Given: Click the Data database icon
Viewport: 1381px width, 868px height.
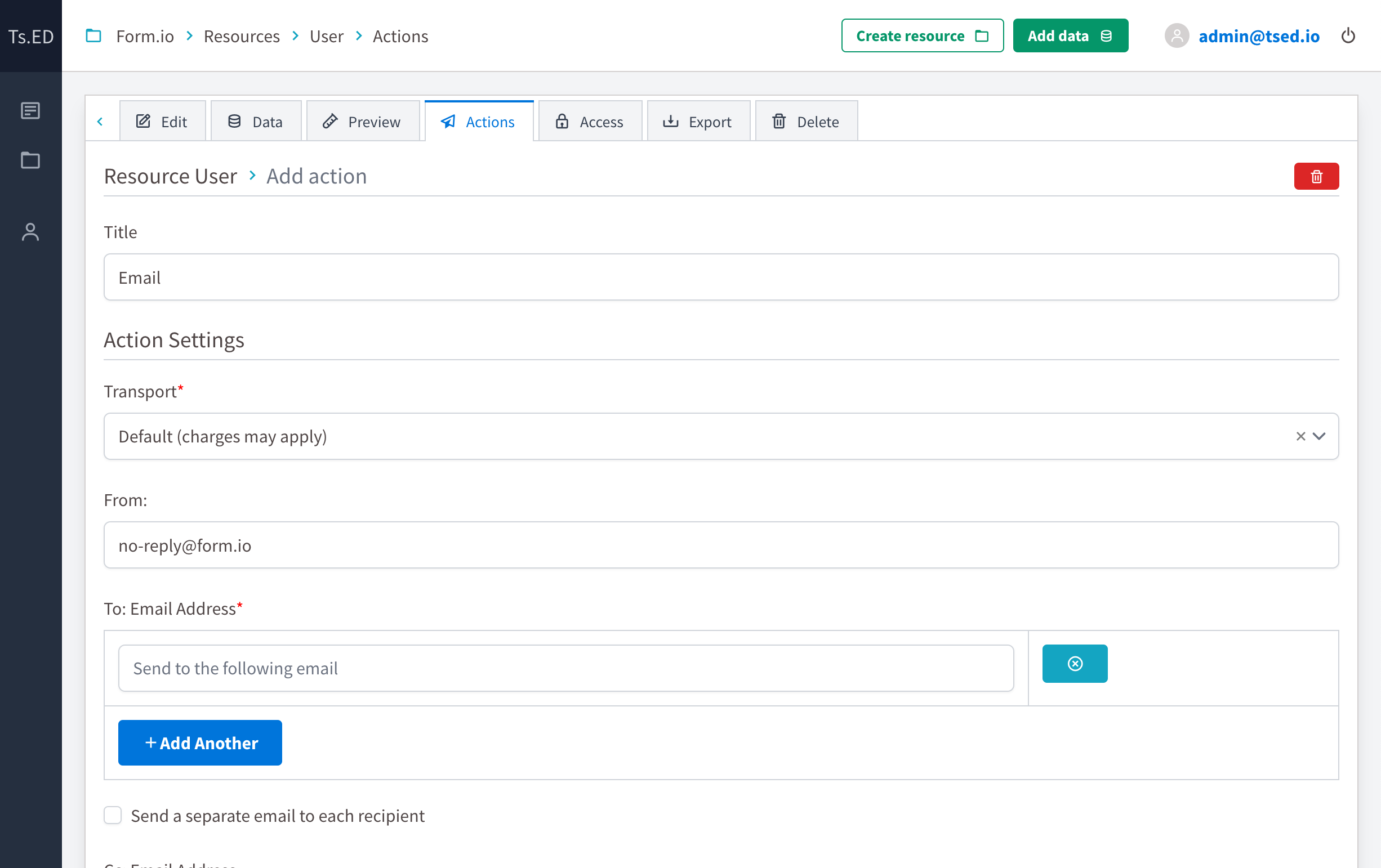Looking at the screenshot, I should click(x=234, y=121).
